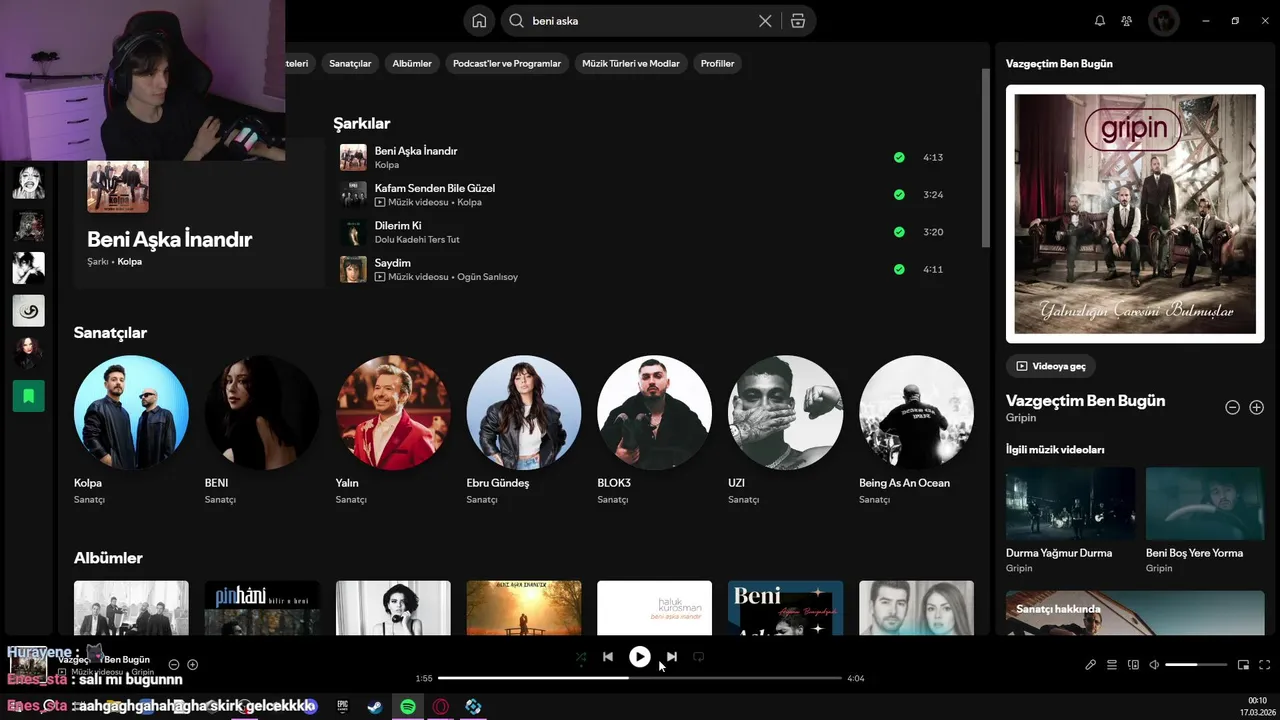
Task: Skip to next track
Action: pyautogui.click(x=671, y=657)
